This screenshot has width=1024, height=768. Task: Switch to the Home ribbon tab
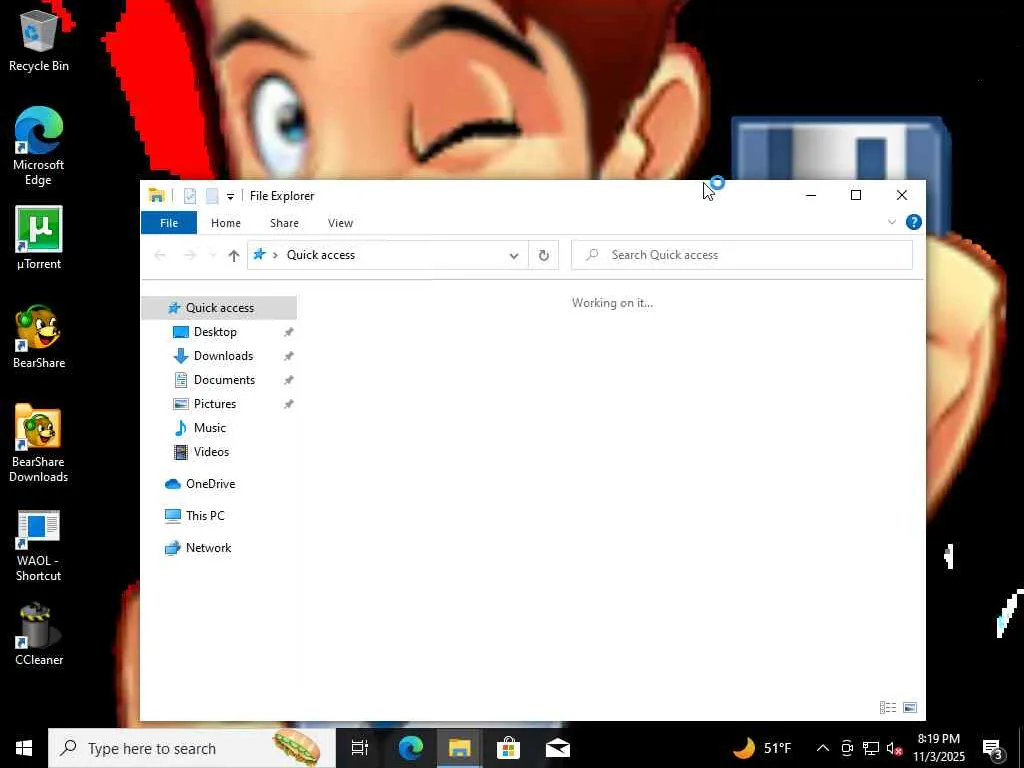(226, 223)
